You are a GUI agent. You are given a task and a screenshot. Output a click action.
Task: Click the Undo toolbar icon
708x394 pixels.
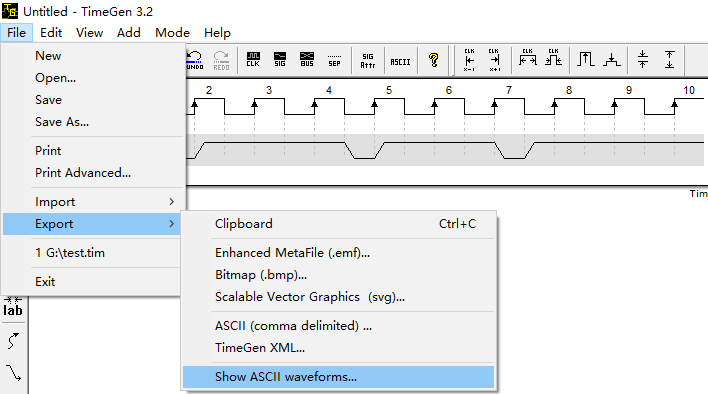pyautogui.click(x=195, y=60)
